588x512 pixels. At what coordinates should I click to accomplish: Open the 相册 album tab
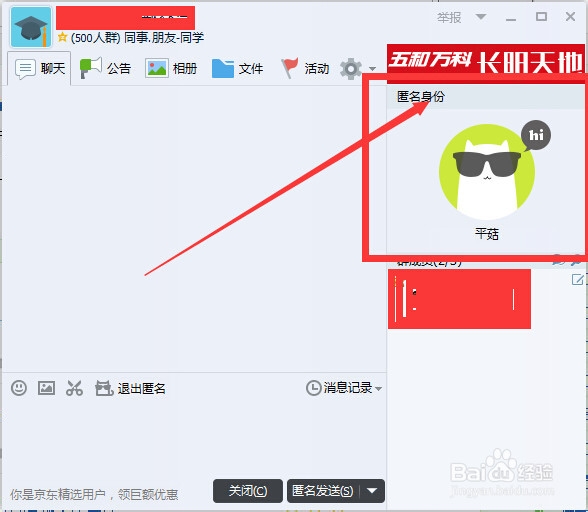click(171, 69)
